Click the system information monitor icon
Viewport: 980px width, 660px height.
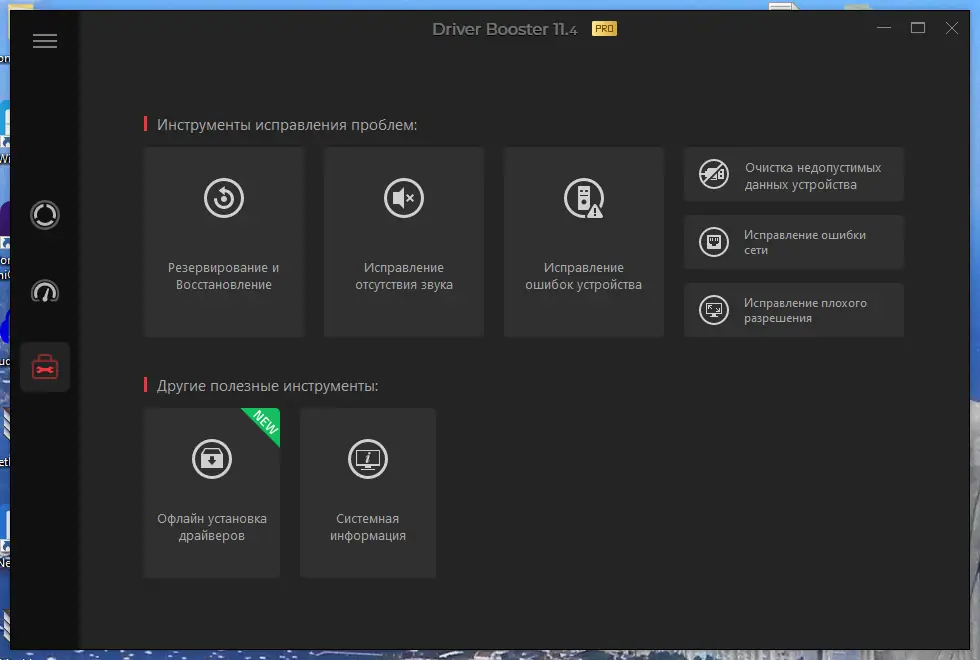368,459
